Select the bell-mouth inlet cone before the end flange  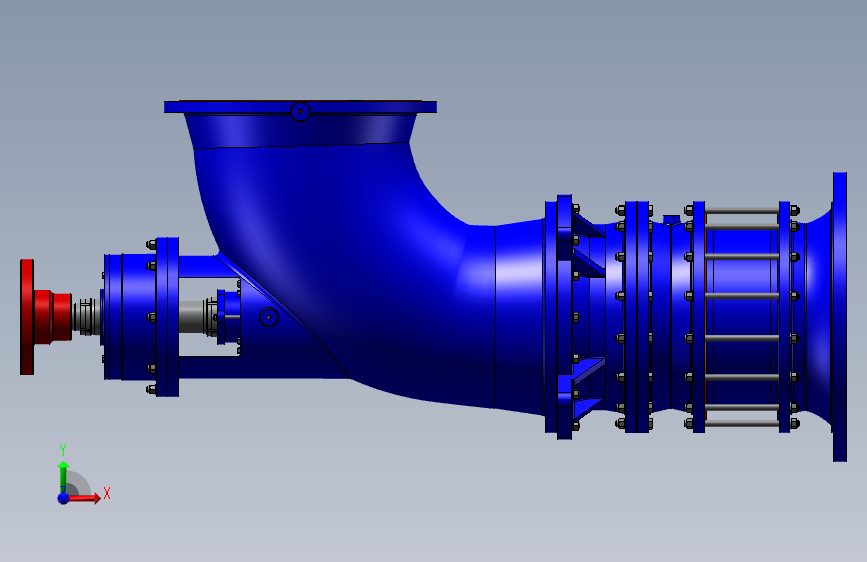tap(818, 317)
